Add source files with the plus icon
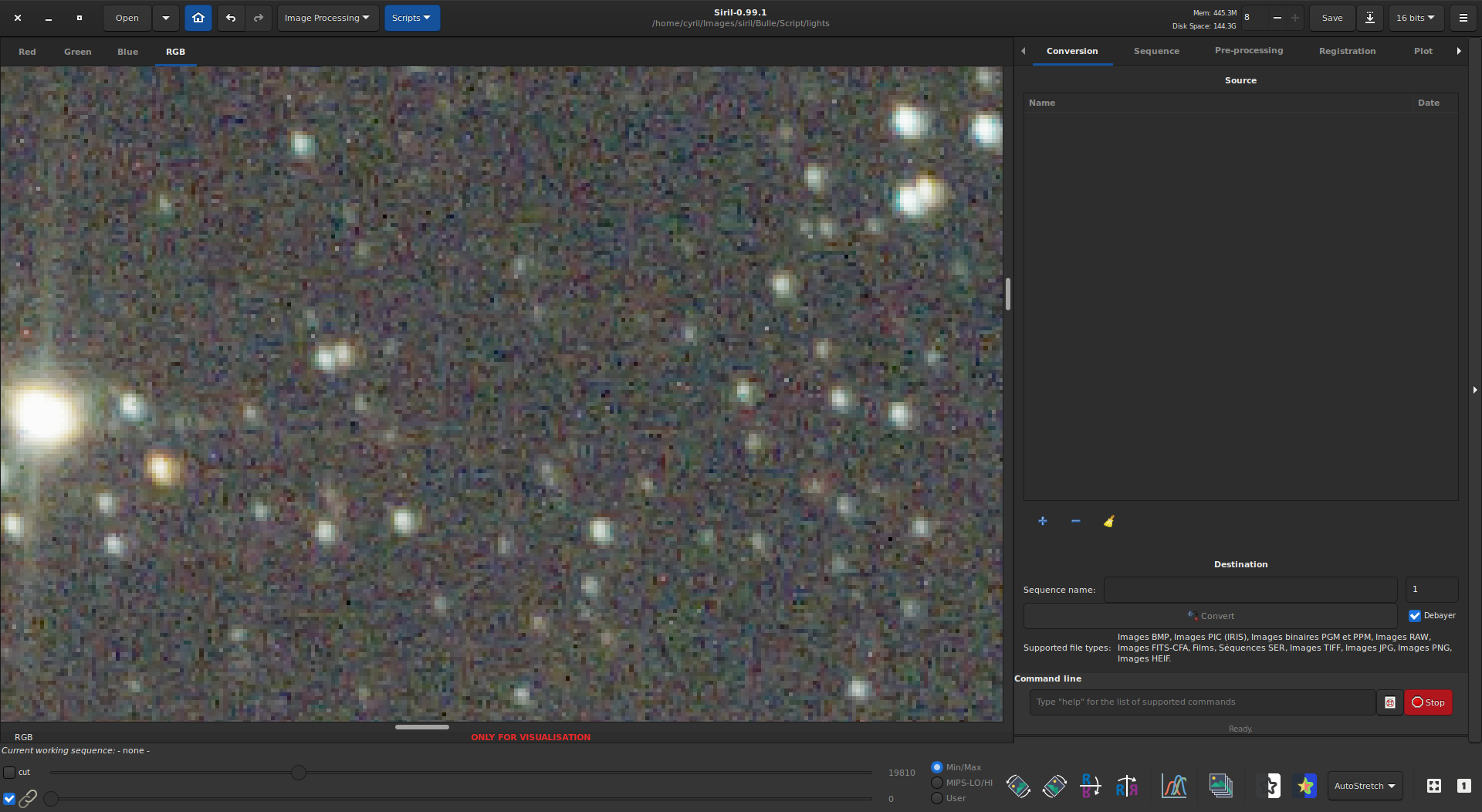1482x812 pixels. [x=1043, y=521]
